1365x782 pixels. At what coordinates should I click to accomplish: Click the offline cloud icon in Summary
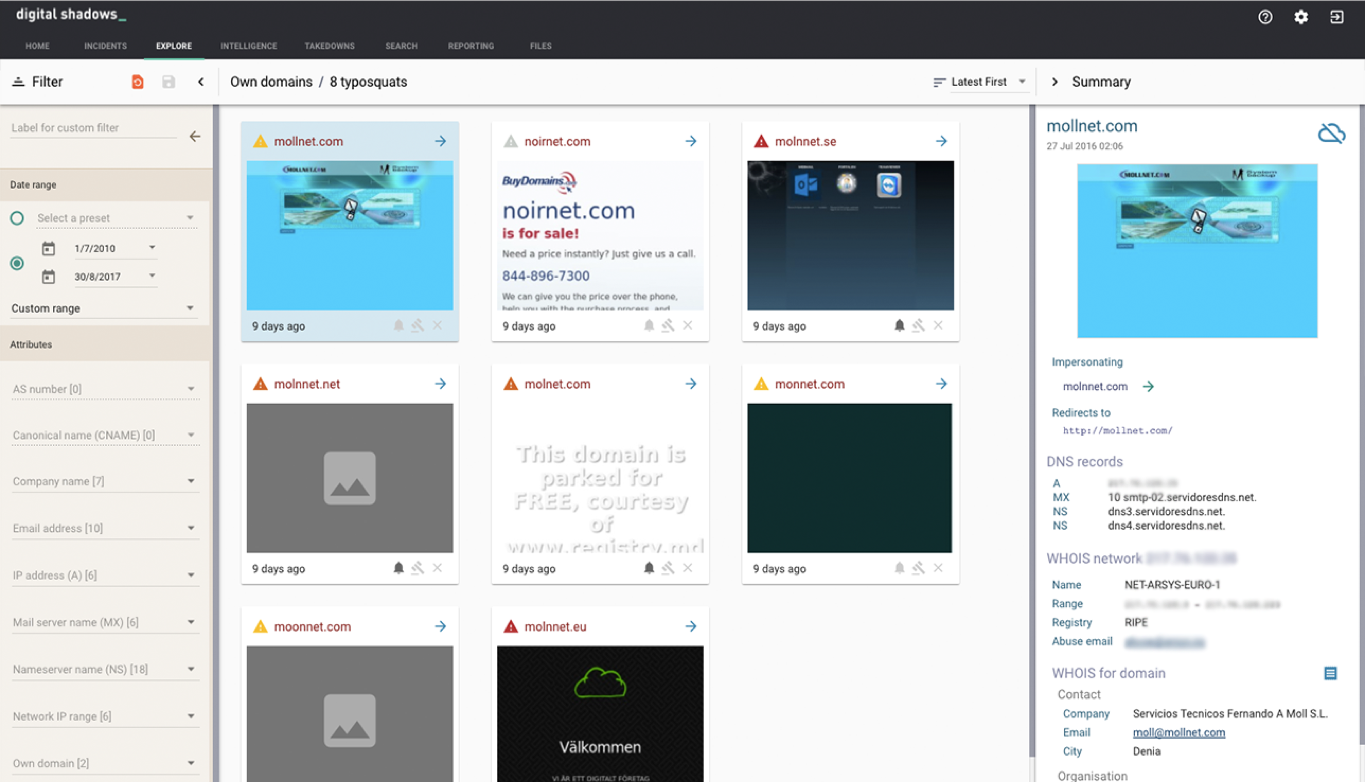[1331, 133]
